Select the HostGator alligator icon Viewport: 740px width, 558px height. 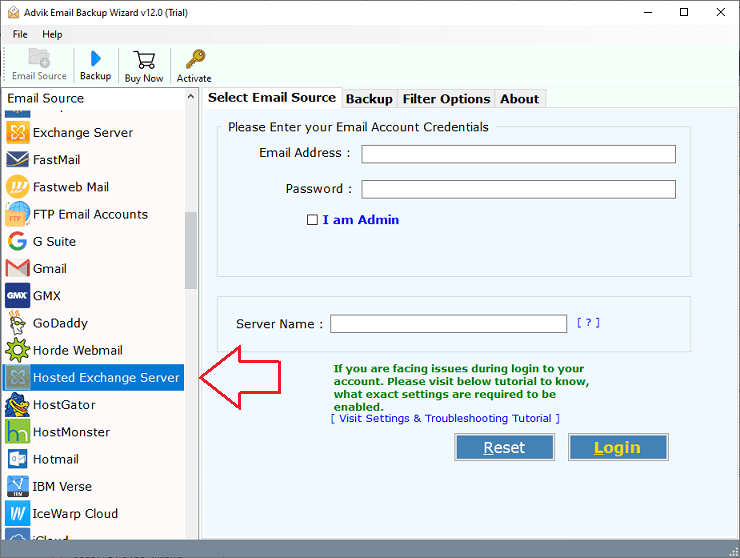(x=18, y=405)
